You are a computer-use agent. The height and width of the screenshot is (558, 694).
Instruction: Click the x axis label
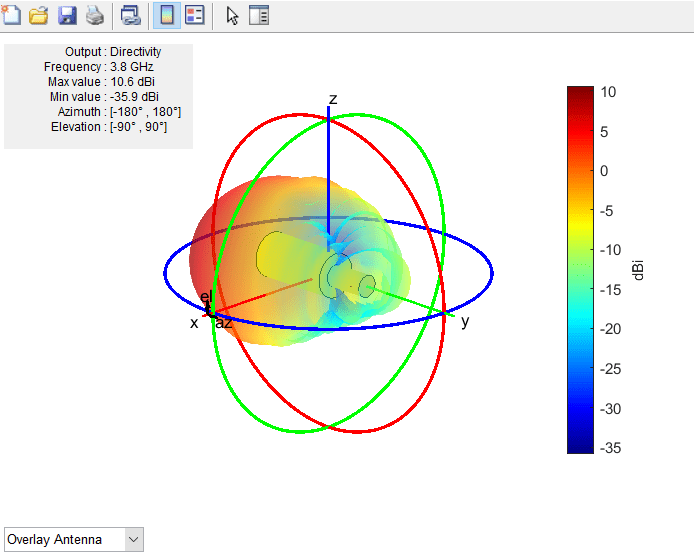coord(195,323)
